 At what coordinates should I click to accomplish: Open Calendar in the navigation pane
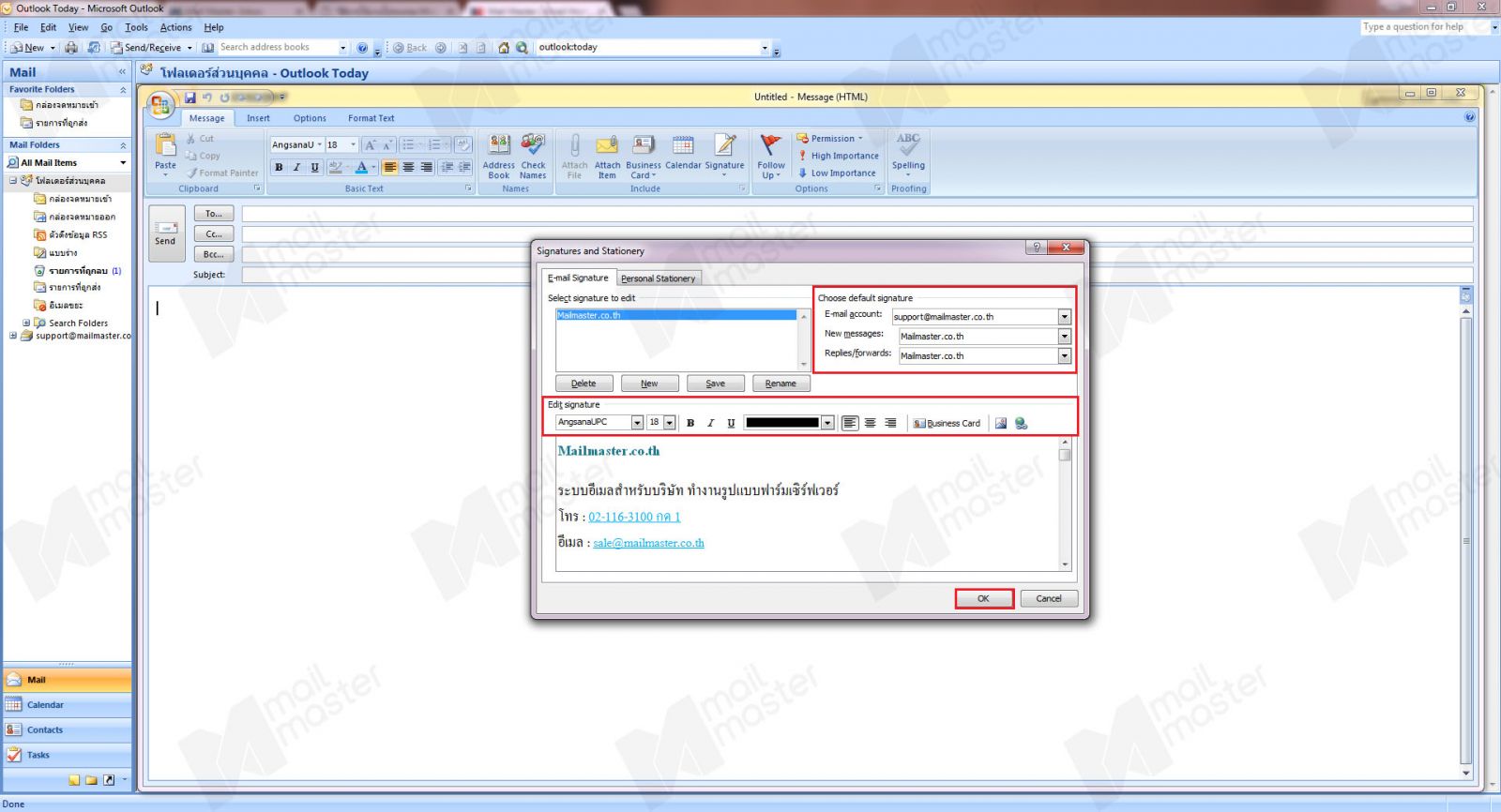pos(67,705)
